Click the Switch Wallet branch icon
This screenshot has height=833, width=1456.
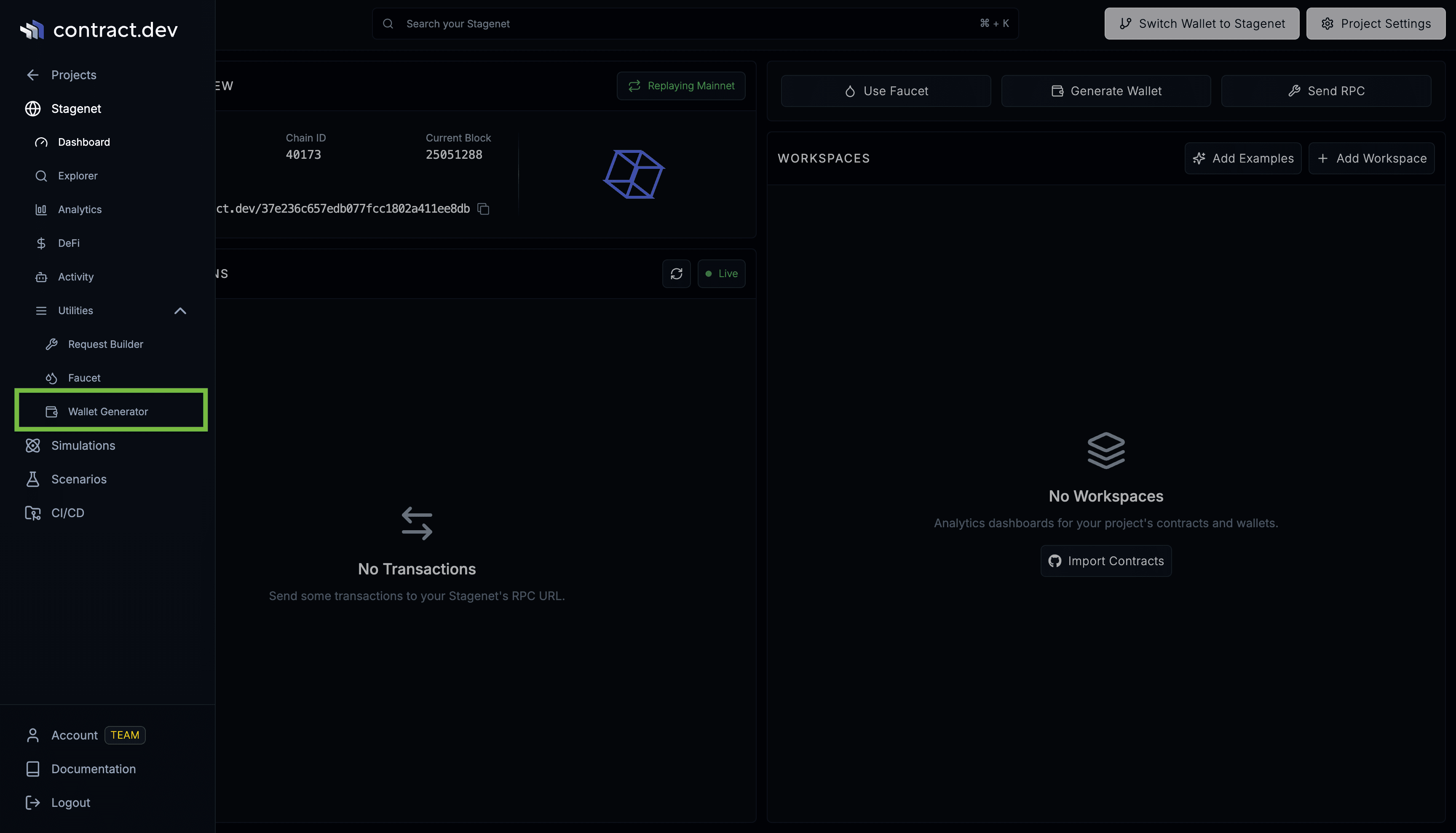tap(1125, 24)
